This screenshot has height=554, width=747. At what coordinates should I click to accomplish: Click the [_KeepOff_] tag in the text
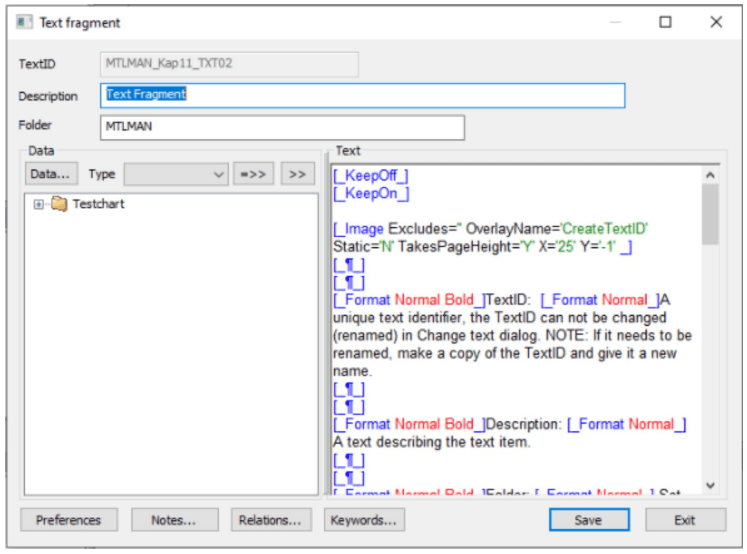coord(371,175)
